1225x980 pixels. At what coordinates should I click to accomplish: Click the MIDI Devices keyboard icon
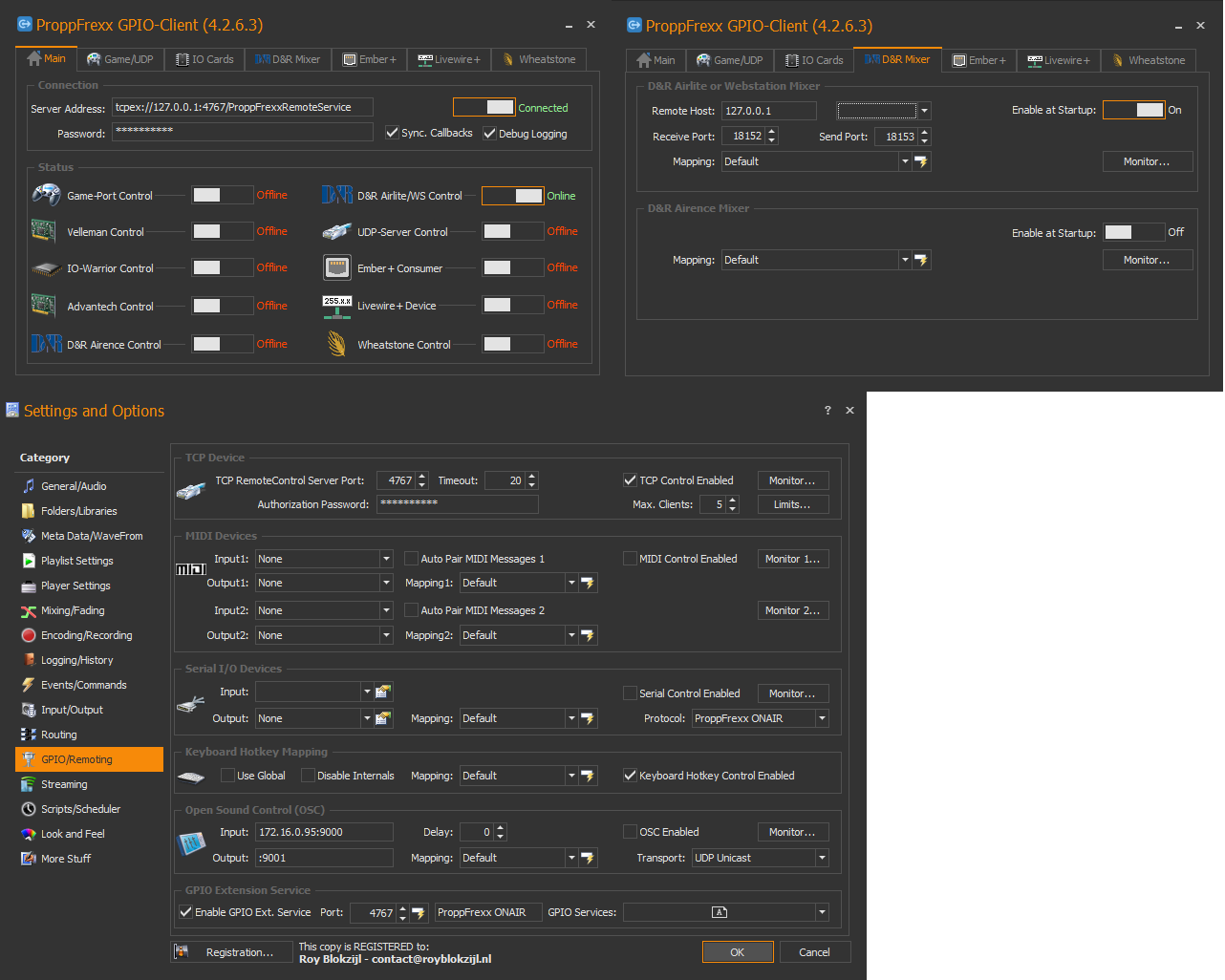(x=191, y=569)
